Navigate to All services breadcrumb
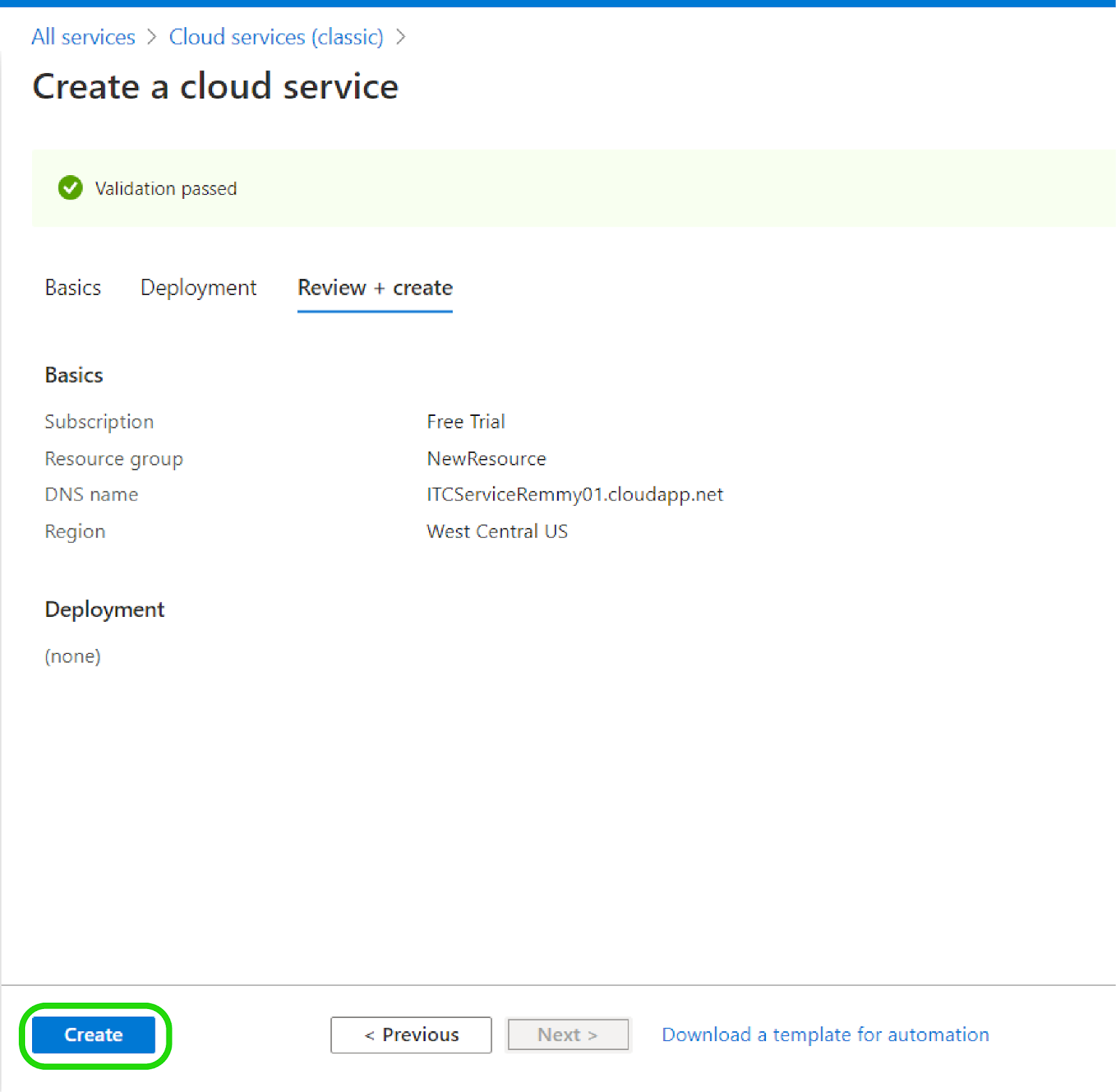 (83, 36)
